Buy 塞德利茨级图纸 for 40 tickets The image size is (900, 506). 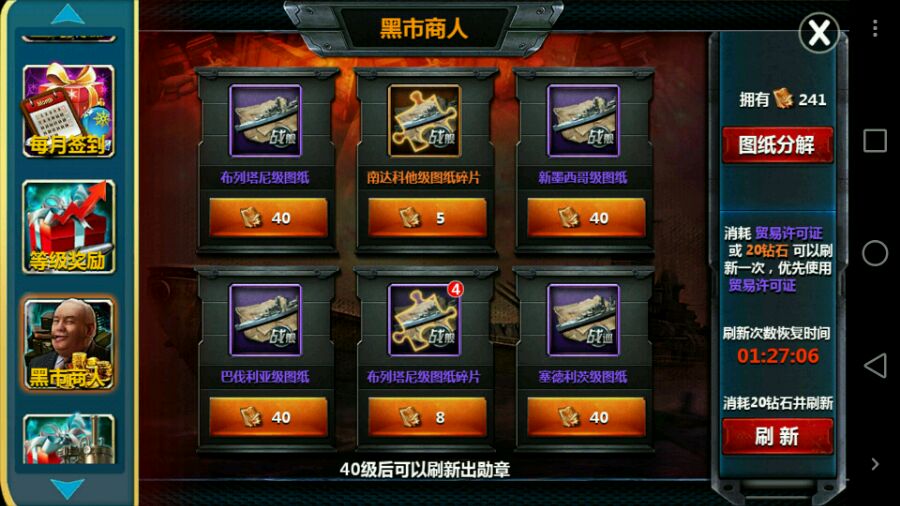pyautogui.click(x=586, y=417)
